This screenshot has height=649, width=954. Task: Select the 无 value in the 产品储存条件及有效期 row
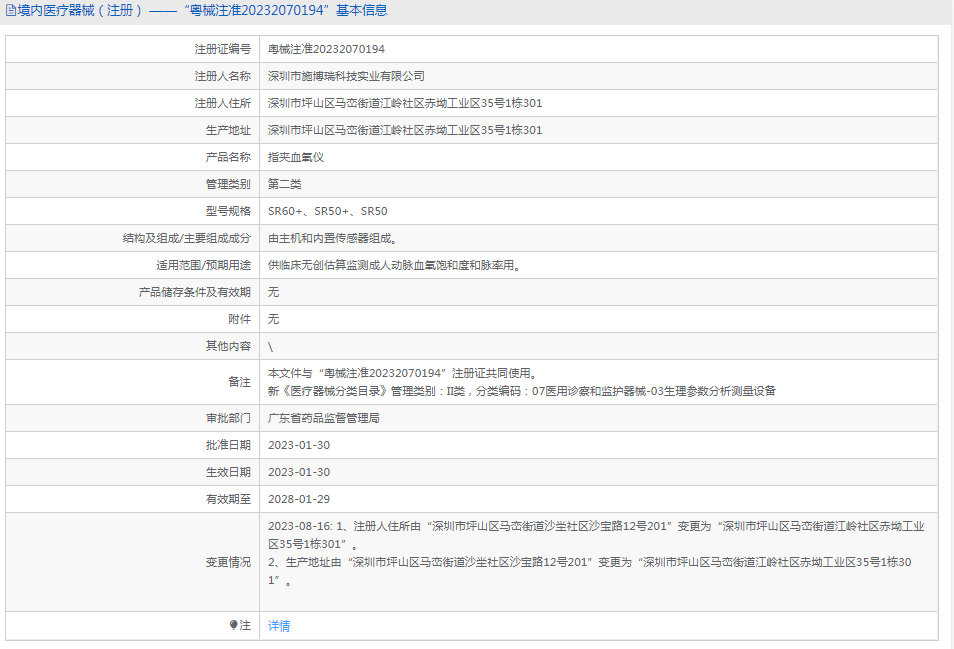coord(273,292)
